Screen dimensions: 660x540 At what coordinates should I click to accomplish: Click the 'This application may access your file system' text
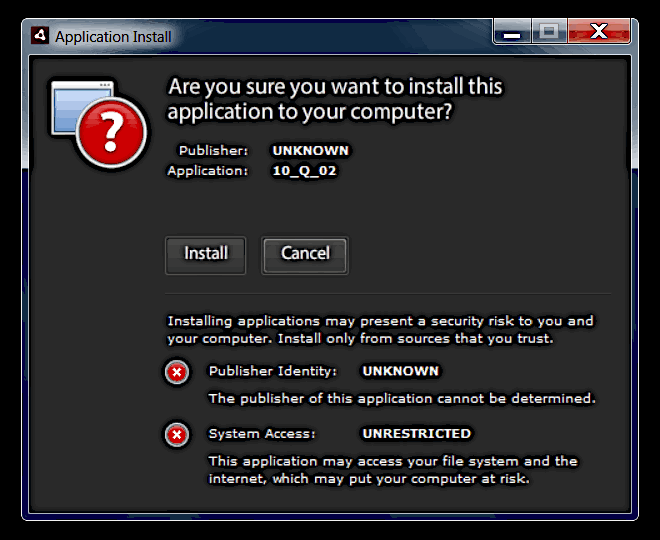[x=393, y=470]
